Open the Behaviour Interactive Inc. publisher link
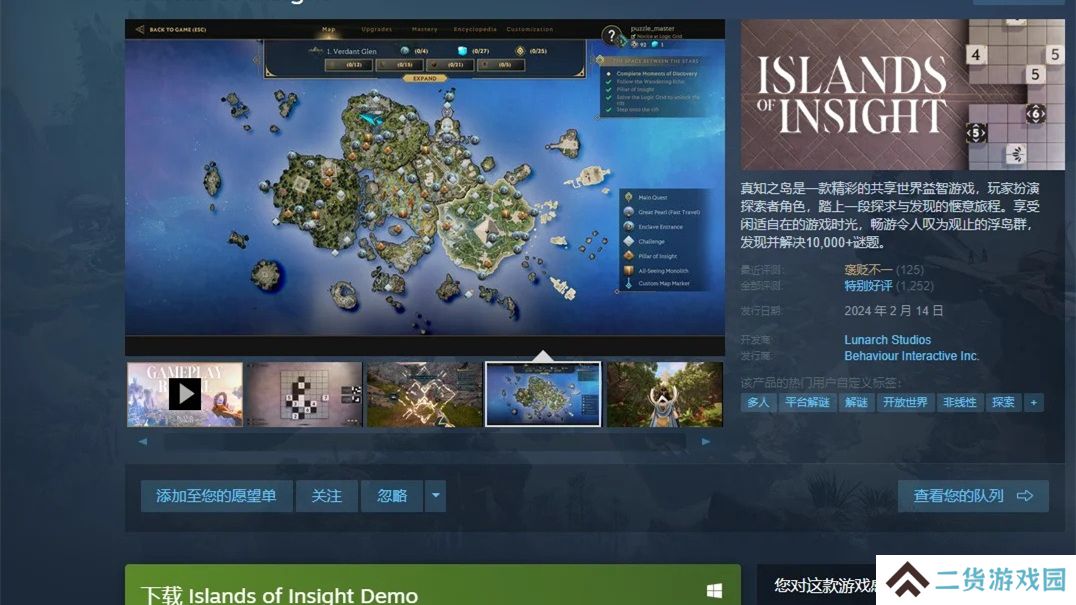Image resolution: width=1076 pixels, height=605 pixels. (x=911, y=356)
